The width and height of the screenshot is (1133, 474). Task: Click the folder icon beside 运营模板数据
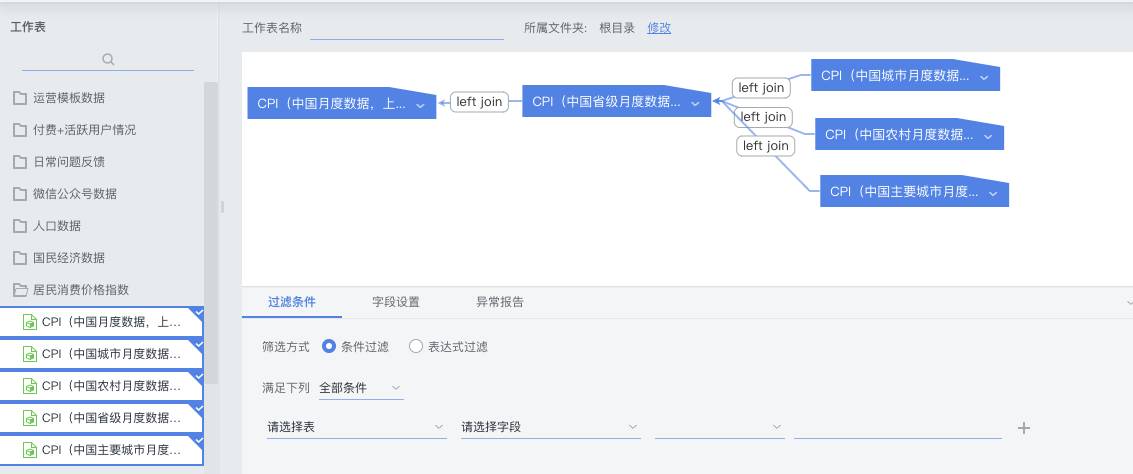[x=20, y=98]
